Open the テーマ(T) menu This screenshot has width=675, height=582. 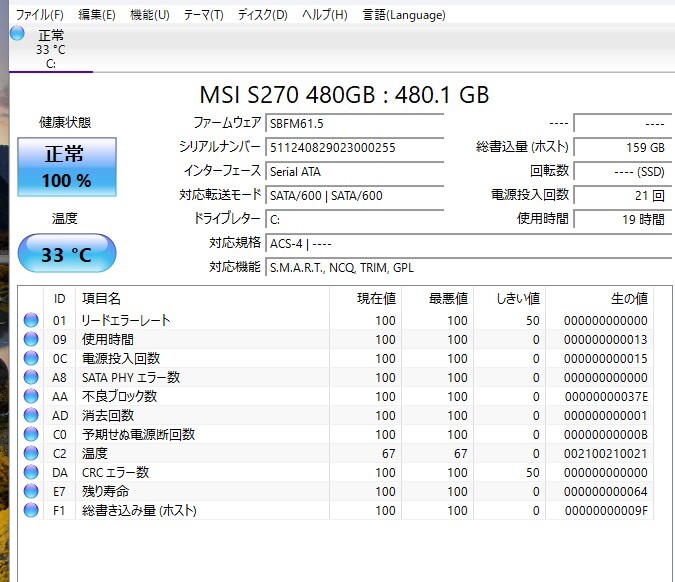click(x=204, y=15)
